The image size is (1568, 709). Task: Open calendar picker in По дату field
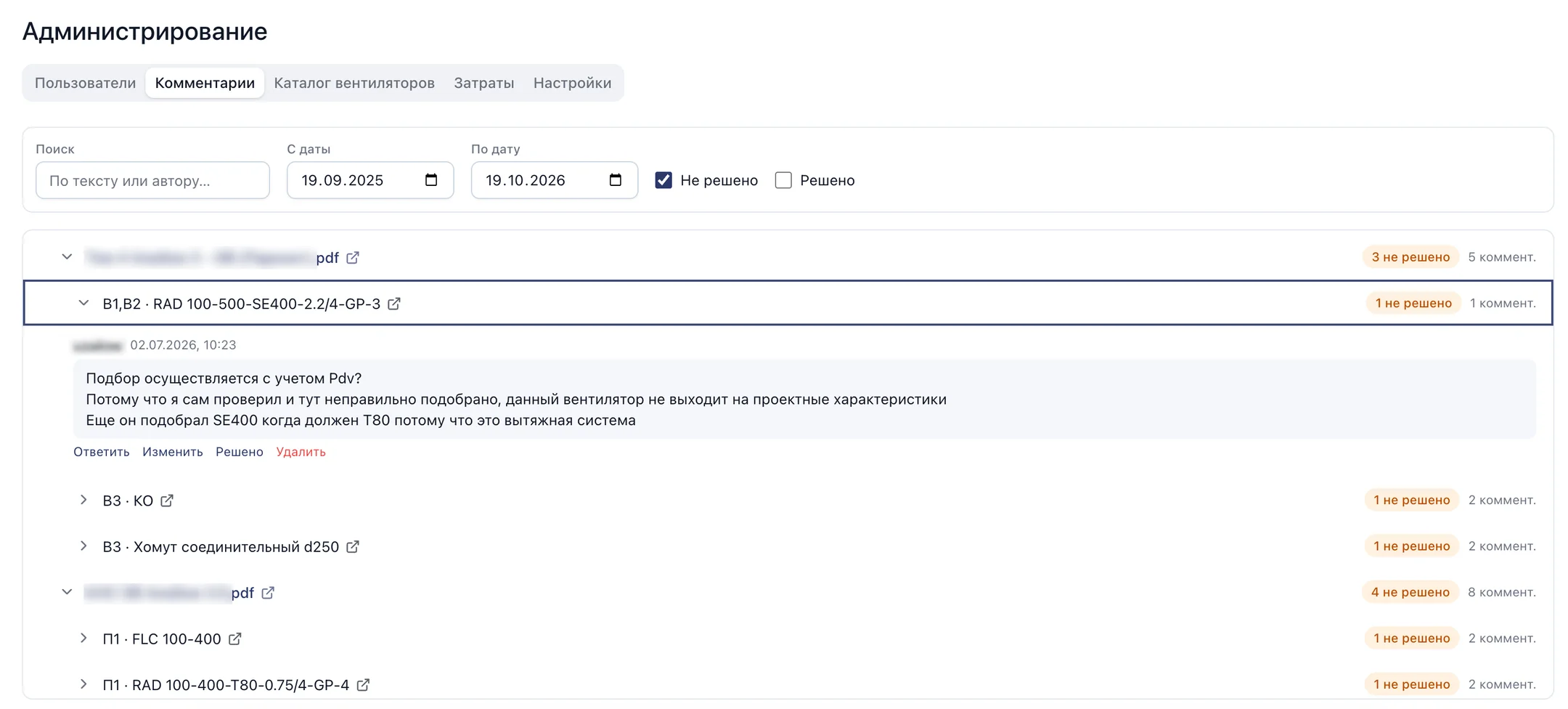coord(616,180)
